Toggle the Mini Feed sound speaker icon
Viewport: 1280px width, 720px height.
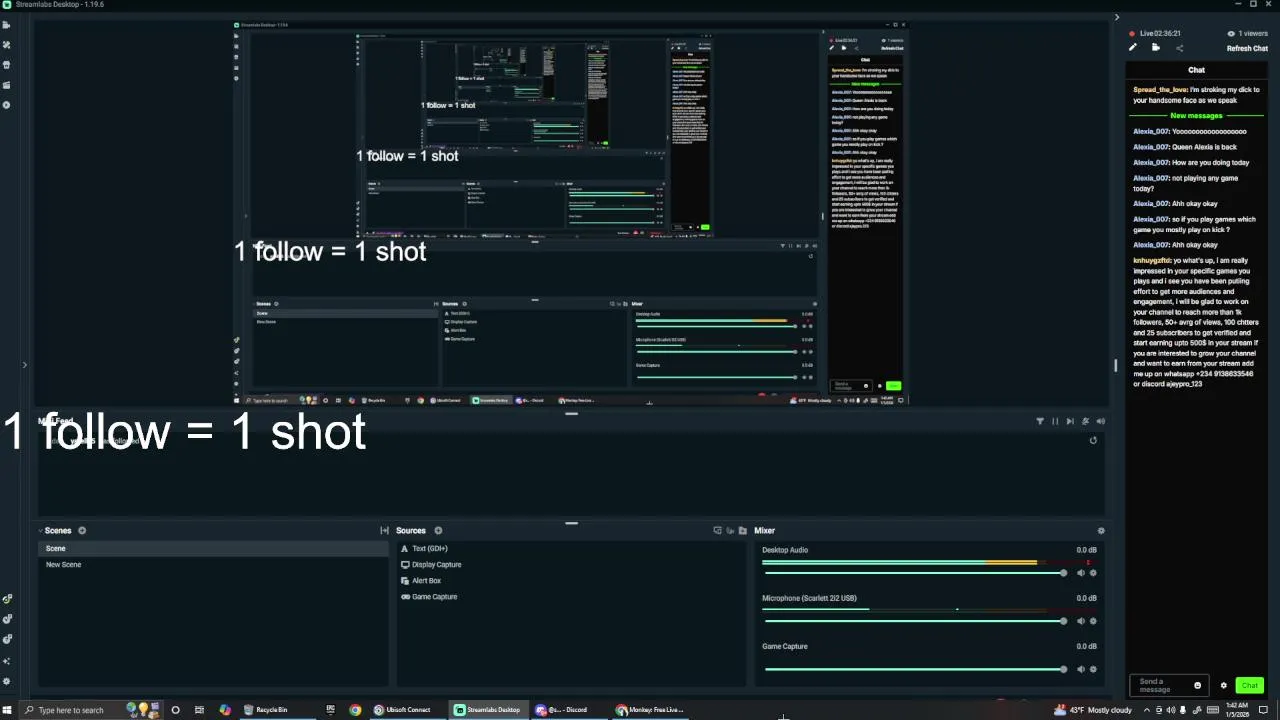click(1101, 421)
